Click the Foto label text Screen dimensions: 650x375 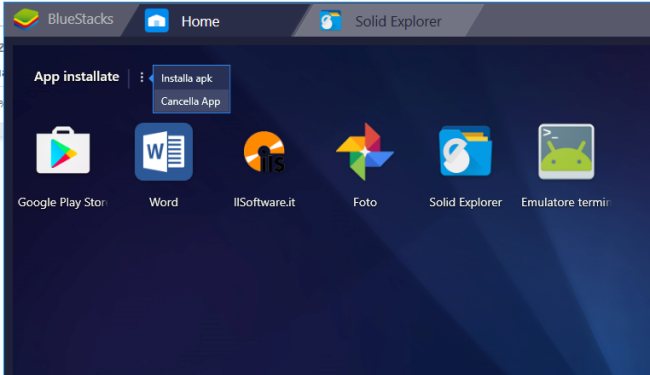365,202
